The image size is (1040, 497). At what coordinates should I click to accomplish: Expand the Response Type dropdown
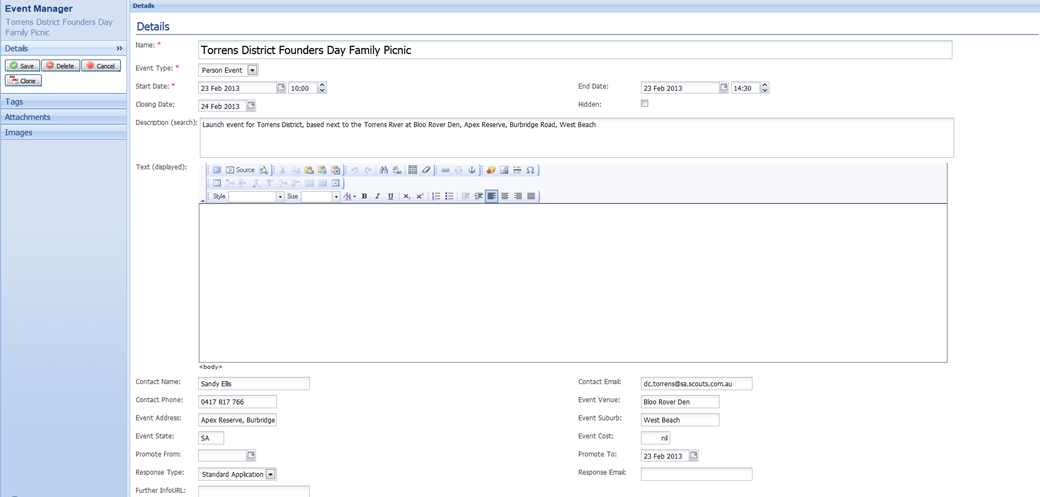[270, 474]
